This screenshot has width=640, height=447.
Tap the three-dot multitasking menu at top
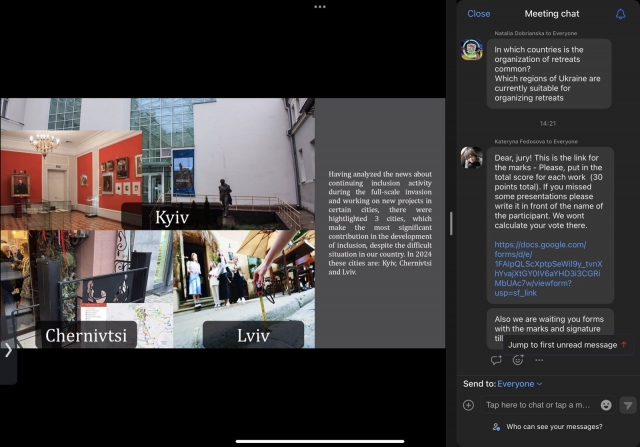click(x=320, y=6)
